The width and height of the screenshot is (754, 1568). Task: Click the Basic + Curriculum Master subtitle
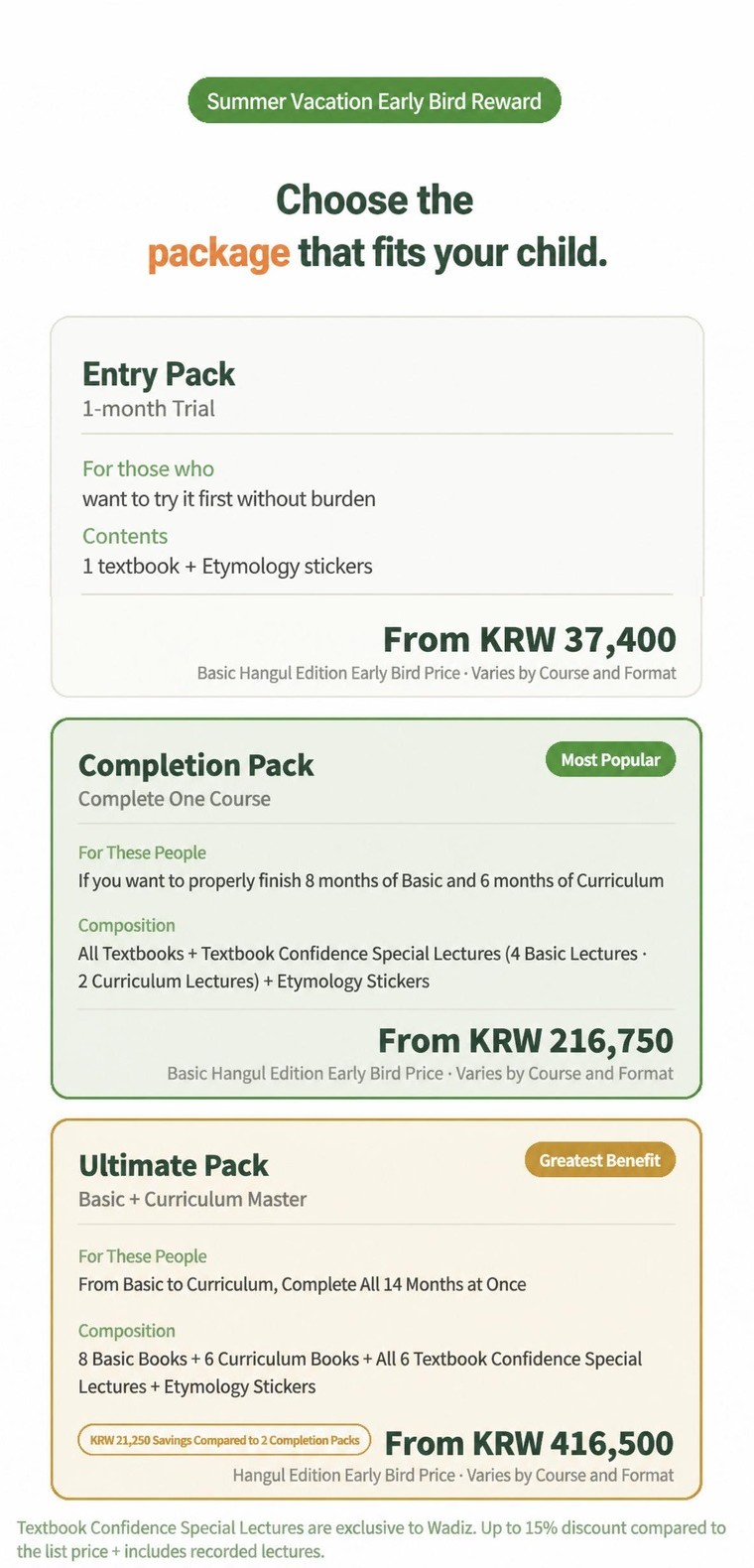(192, 1199)
